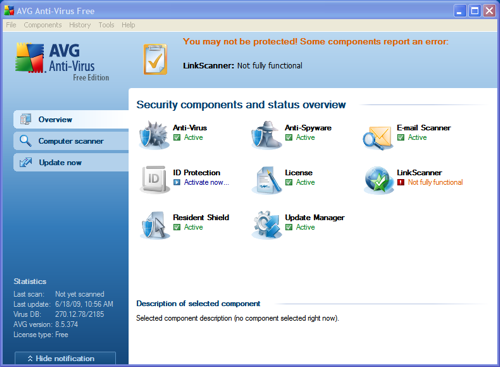This screenshot has height=367, width=500.
Task: Click LinkScanner red error status mark
Action: [x=401, y=182]
